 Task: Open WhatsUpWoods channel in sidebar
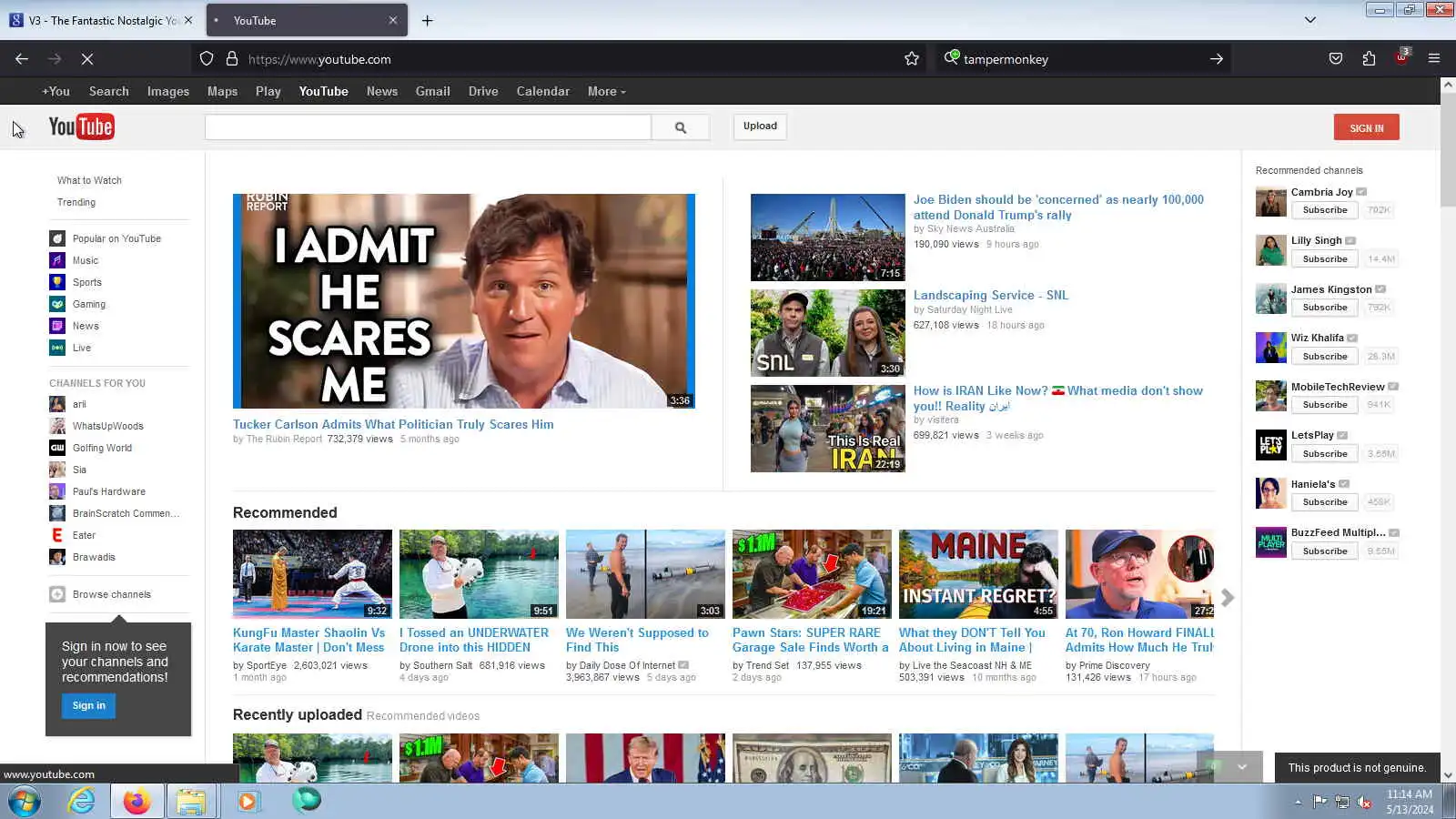coord(108,426)
